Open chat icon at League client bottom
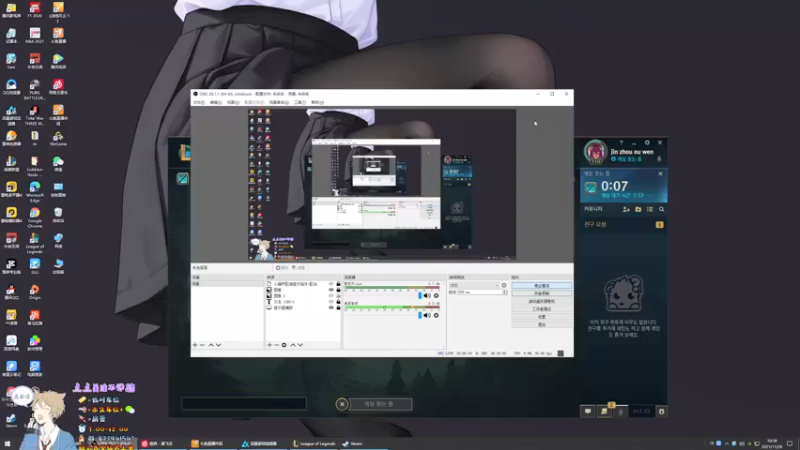This screenshot has height=450, width=800. (588, 411)
